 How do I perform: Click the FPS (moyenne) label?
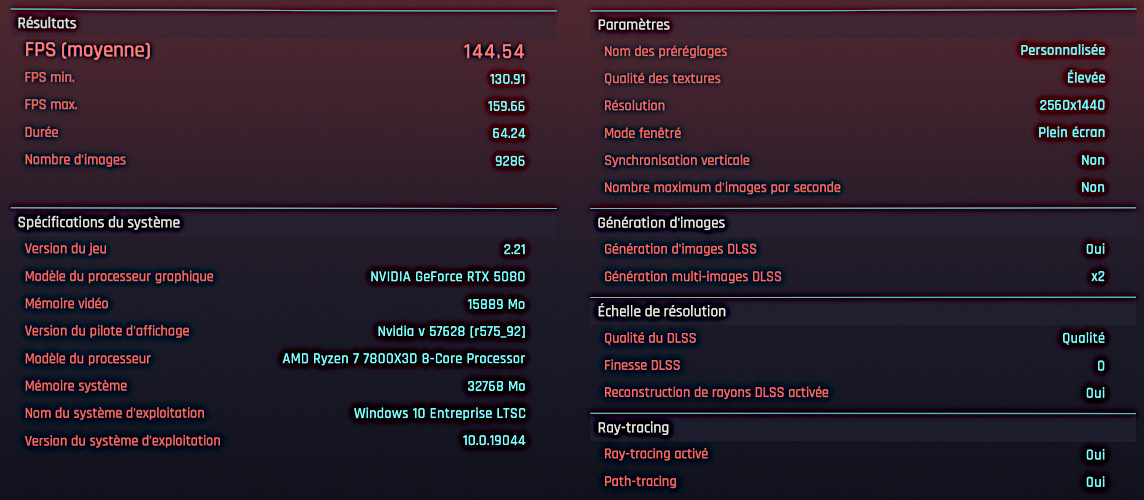(x=88, y=50)
